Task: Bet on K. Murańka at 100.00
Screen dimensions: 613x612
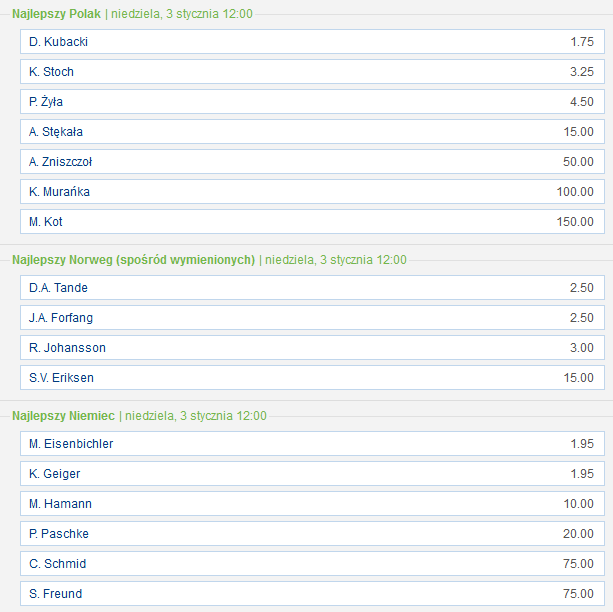Action: click(312, 192)
